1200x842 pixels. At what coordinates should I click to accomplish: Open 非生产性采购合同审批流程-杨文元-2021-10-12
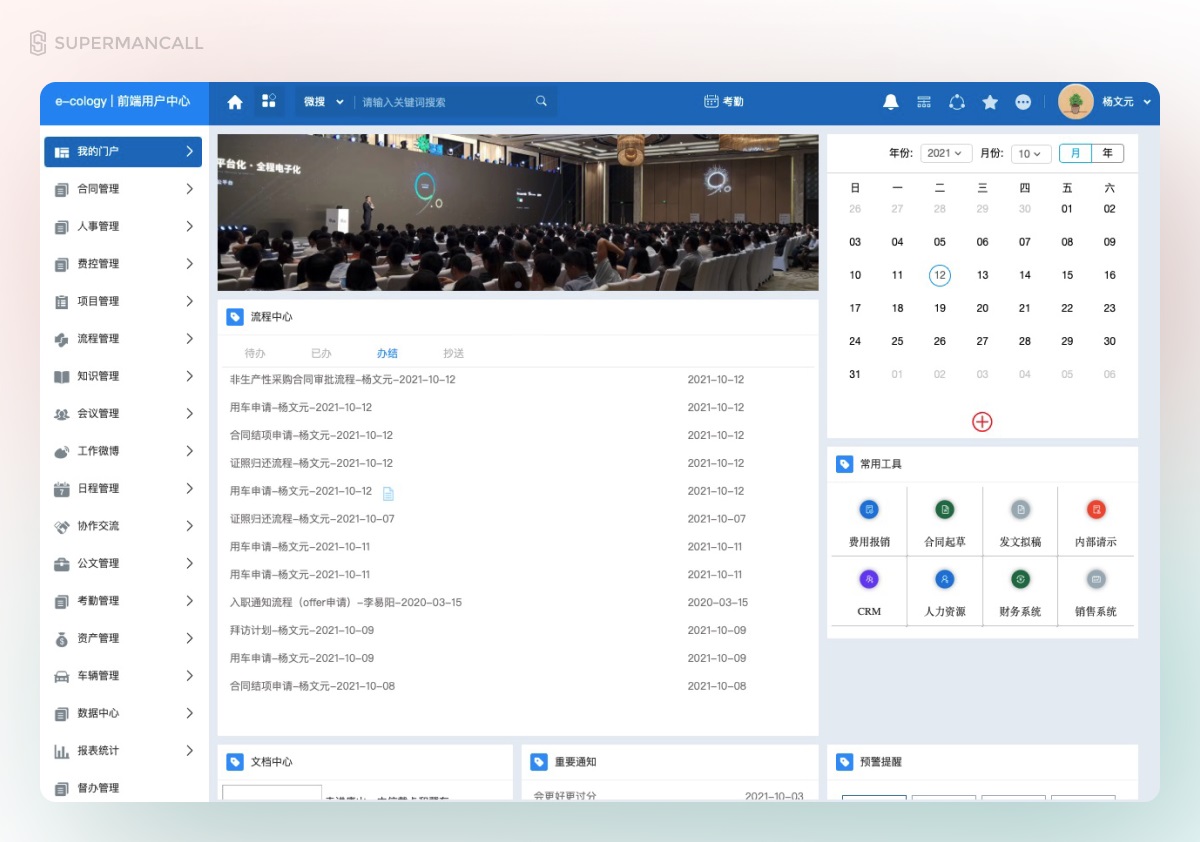coord(343,380)
